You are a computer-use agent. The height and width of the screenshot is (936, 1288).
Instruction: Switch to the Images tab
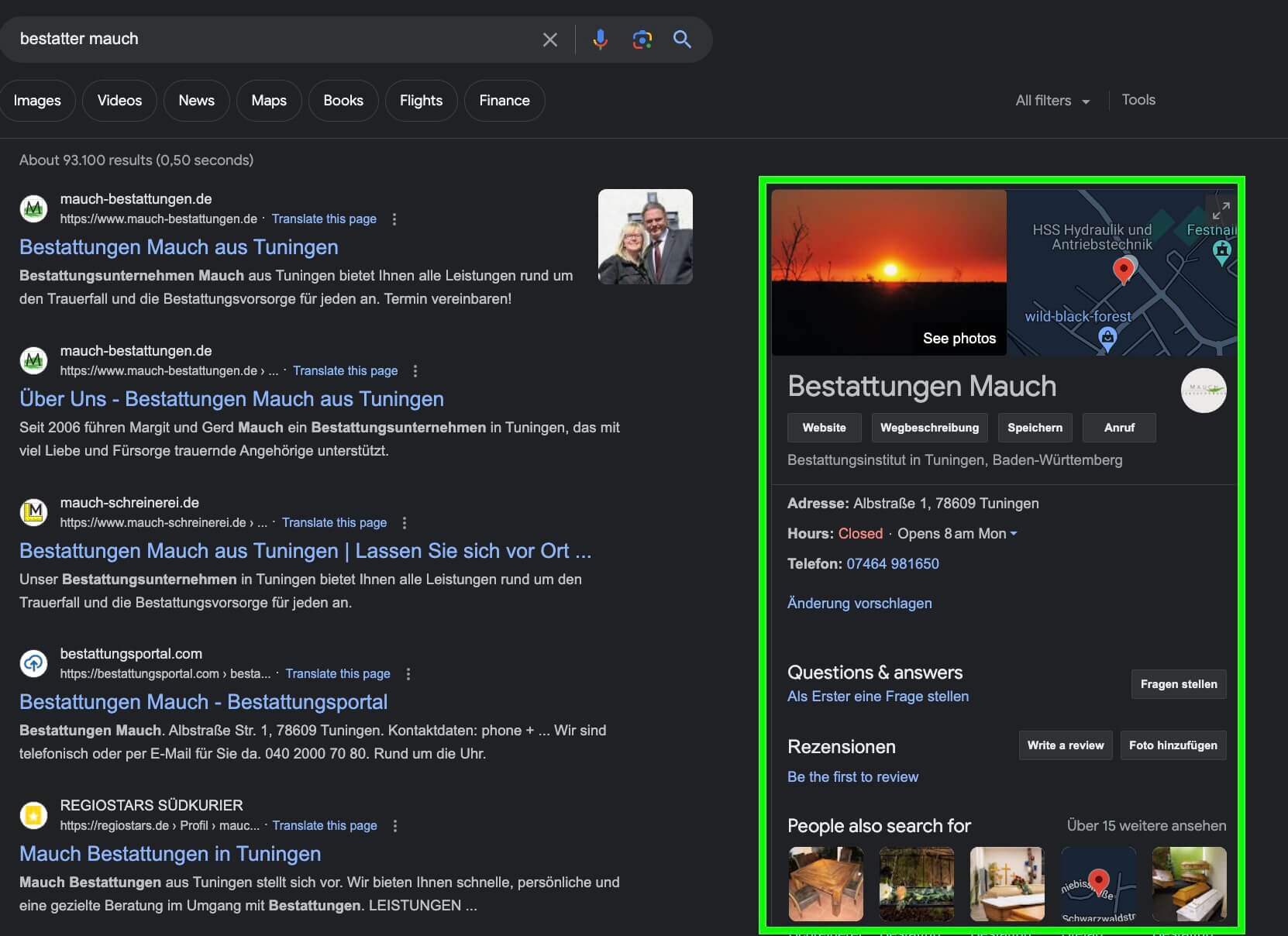pos(37,101)
